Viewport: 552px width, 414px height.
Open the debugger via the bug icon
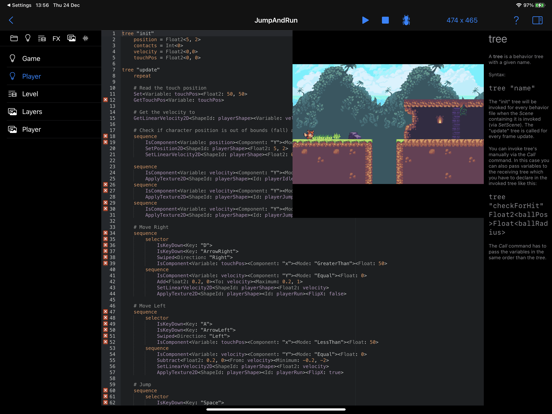point(406,20)
